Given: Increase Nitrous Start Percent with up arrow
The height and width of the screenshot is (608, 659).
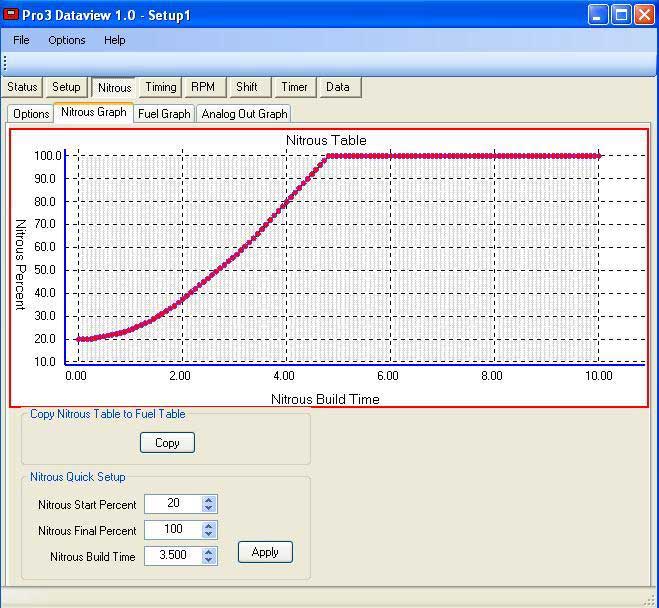Looking at the screenshot, I should click(209, 500).
